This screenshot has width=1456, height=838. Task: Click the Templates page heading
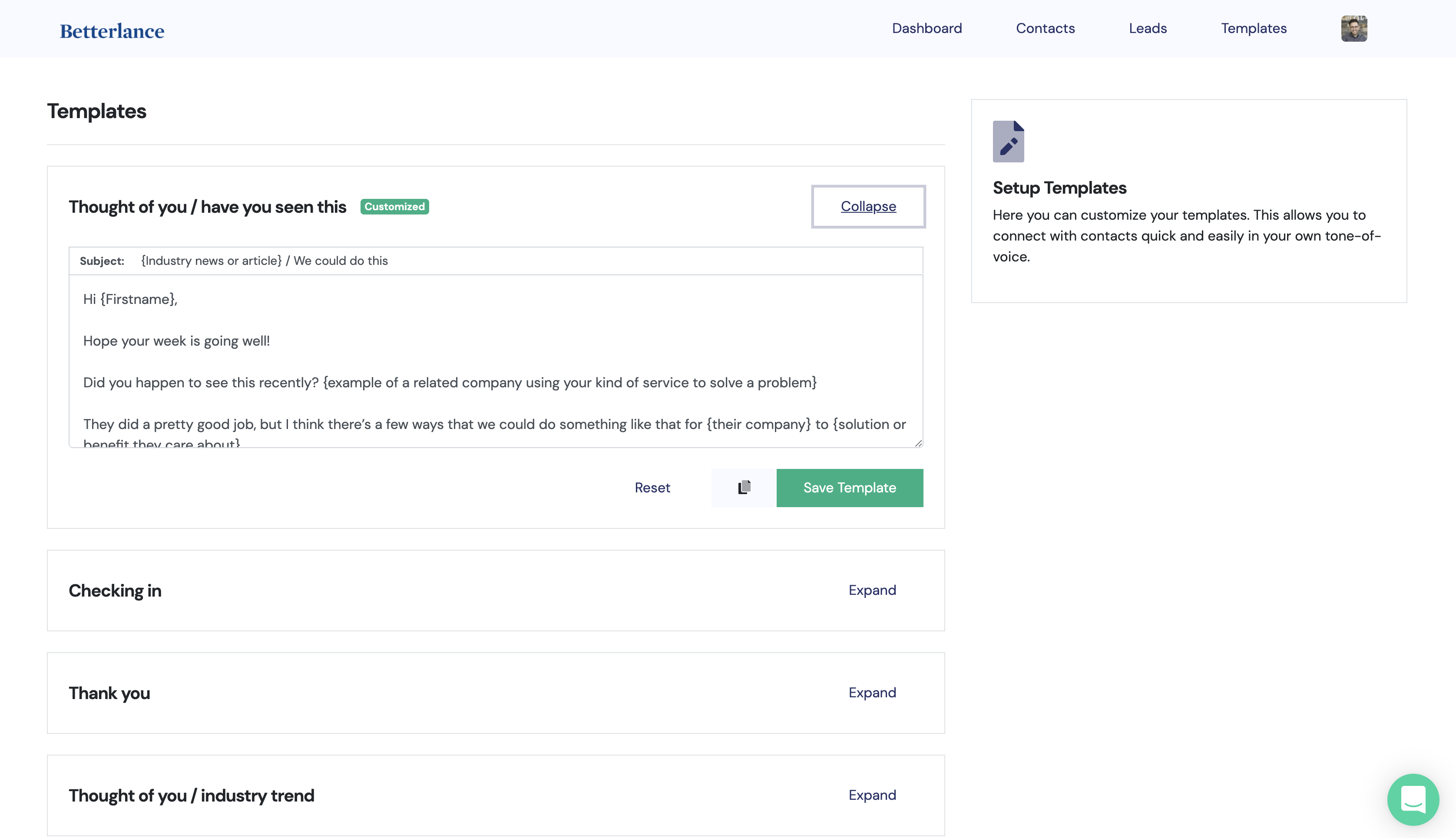97,111
